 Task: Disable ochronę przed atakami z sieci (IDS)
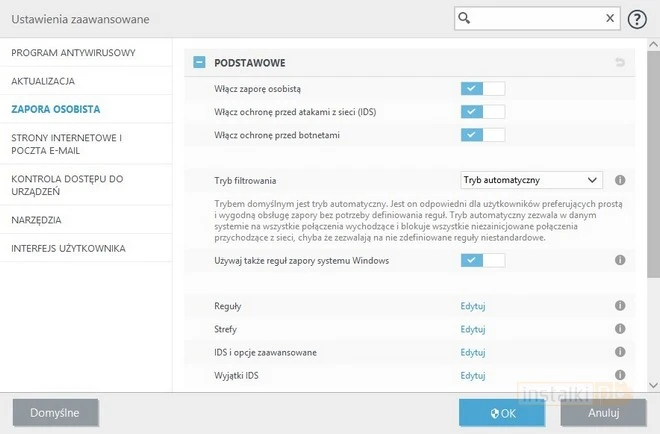[x=483, y=111]
